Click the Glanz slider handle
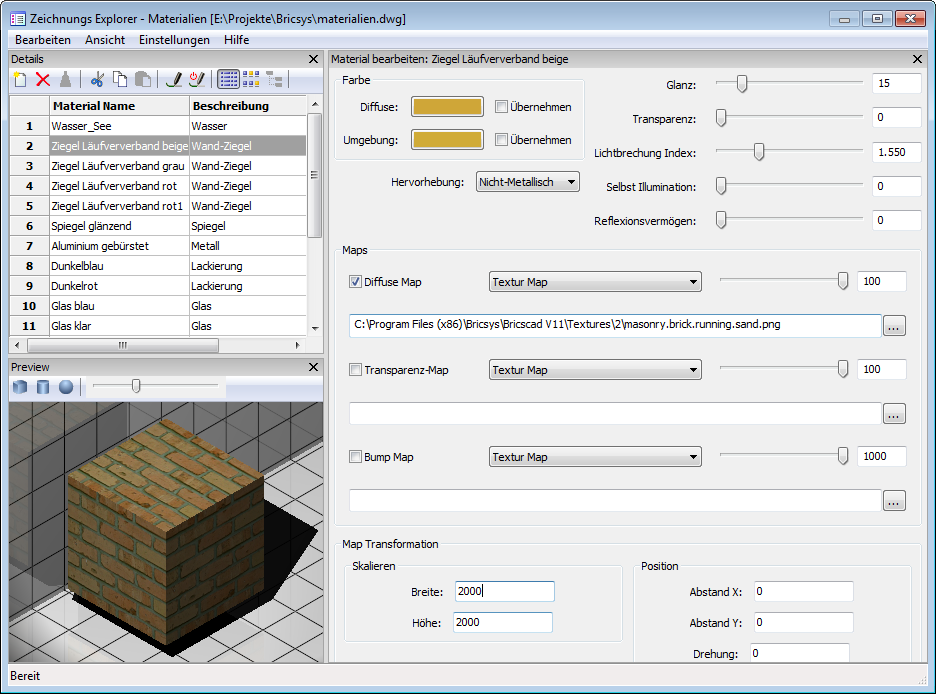Image resolution: width=936 pixels, height=694 pixels. click(742, 84)
